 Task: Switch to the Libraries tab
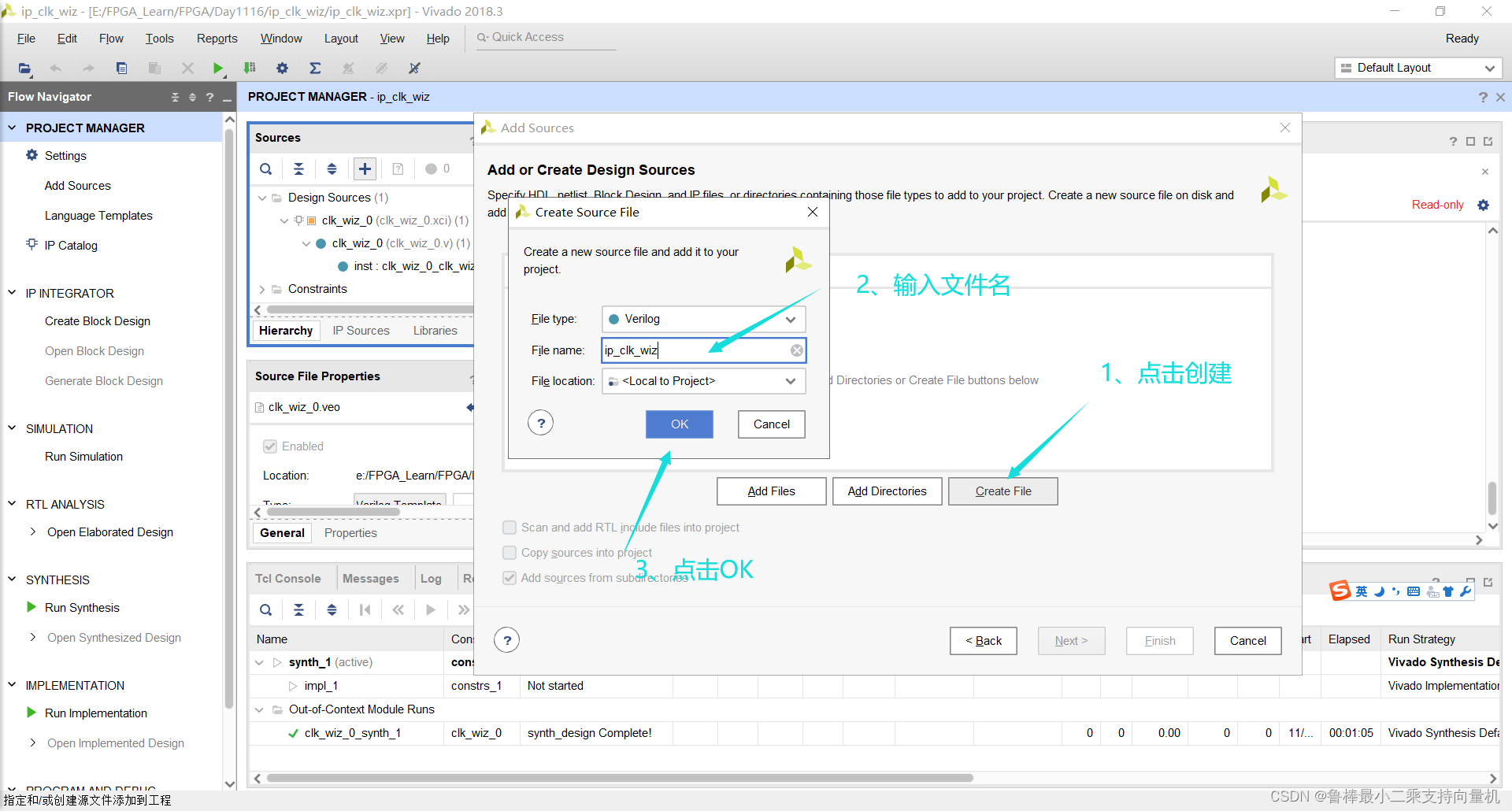click(435, 331)
